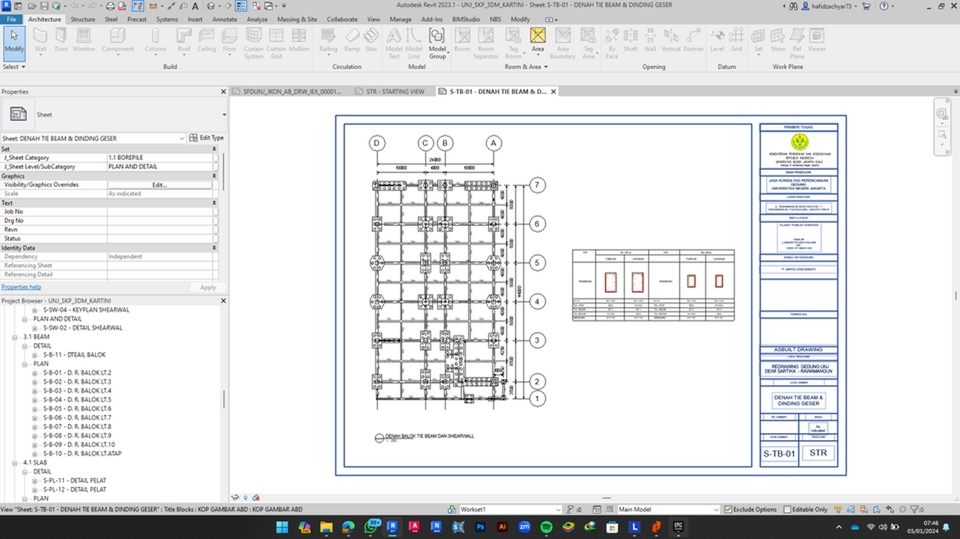Image resolution: width=960 pixels, height=539 pixels.
Task: Switch to the Annotate ribbon tab
Action: (x=224, y=20)
